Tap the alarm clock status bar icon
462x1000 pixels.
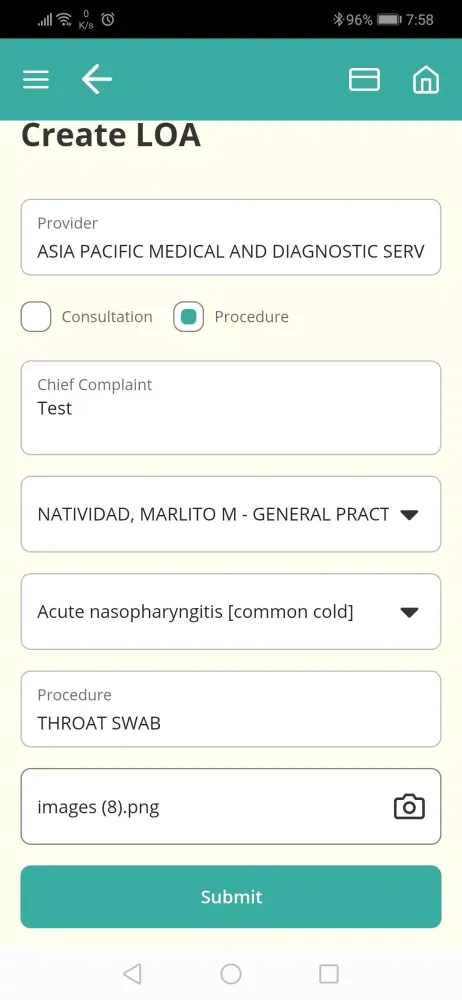coord(108,20)
